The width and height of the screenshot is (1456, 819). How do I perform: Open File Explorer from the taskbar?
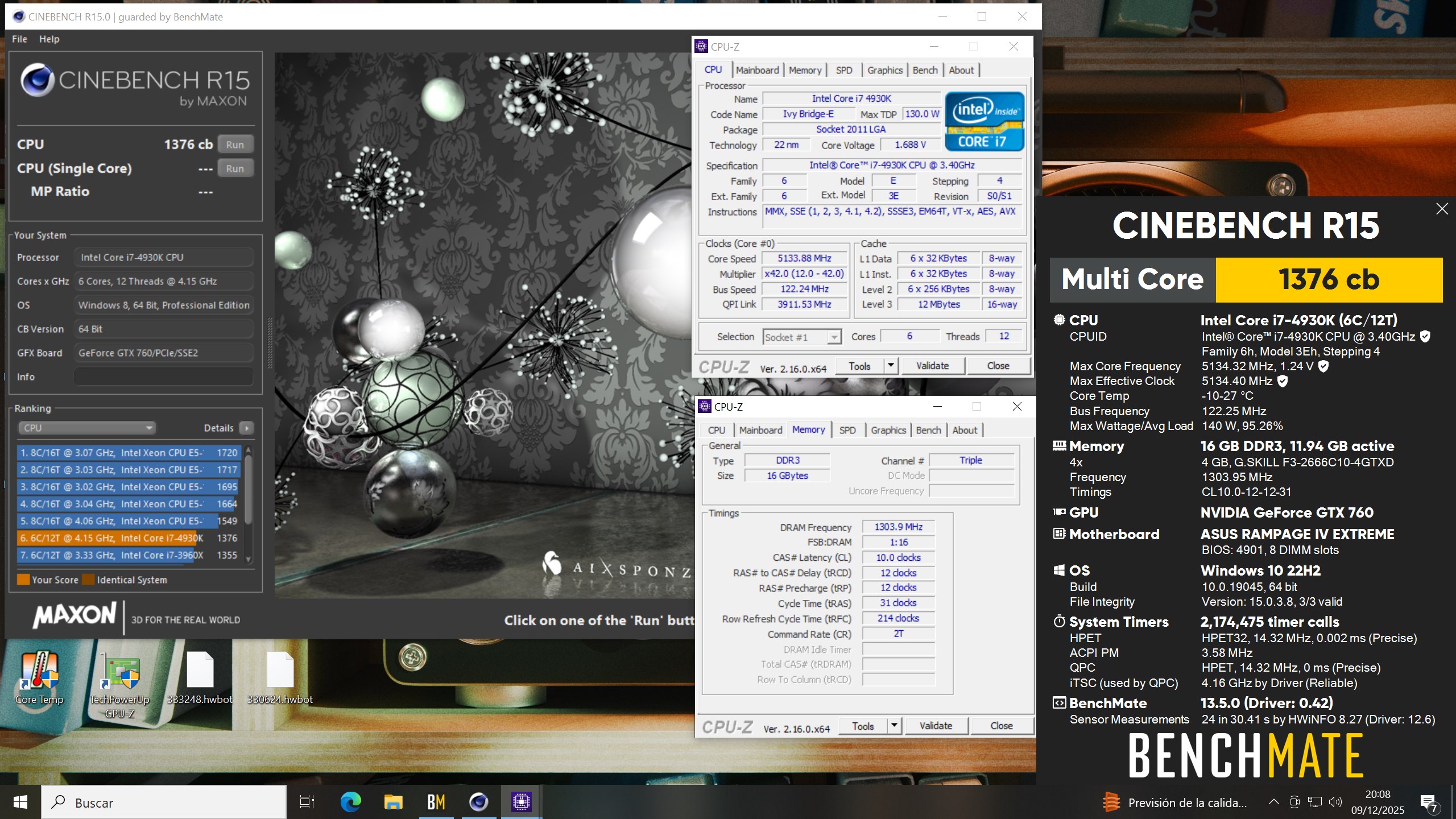393,802
